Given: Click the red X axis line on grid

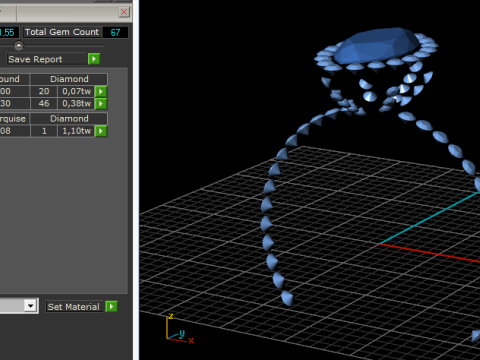Looking at the screenshot, I should (x=430, y=253).
